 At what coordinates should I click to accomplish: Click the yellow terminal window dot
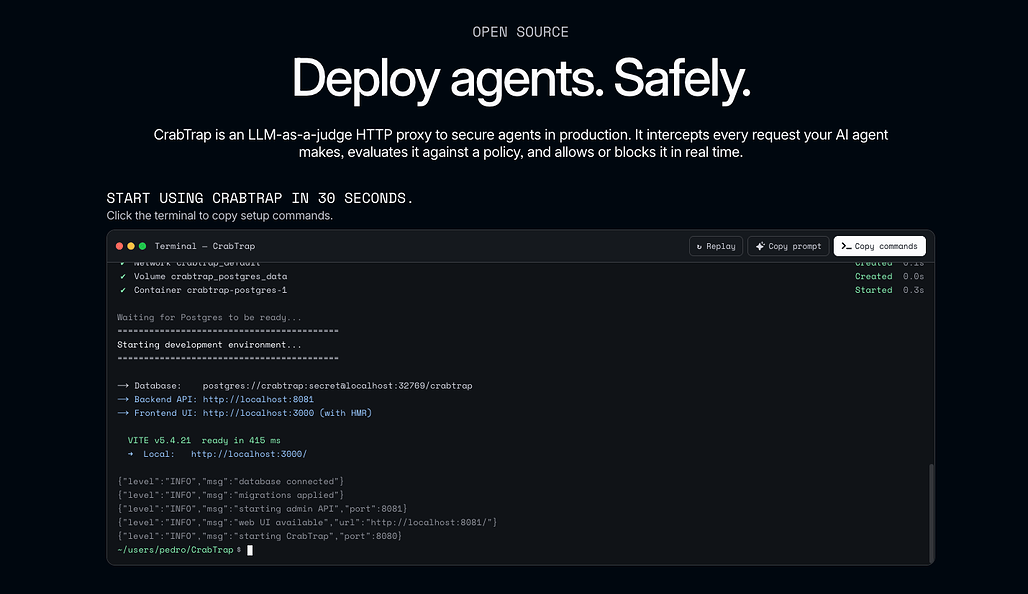tap(130, 246)
